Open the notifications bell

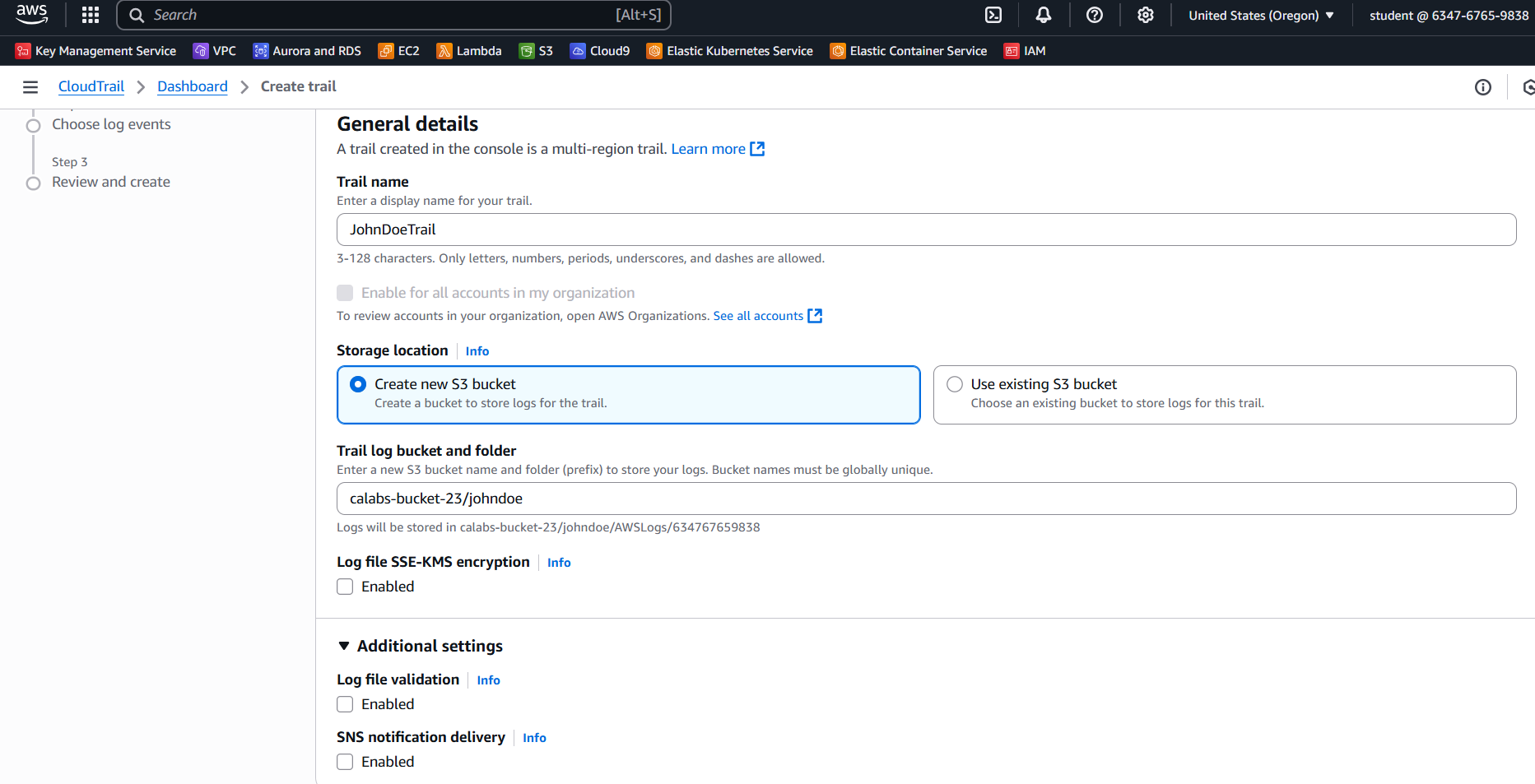tap(1043, 15)
